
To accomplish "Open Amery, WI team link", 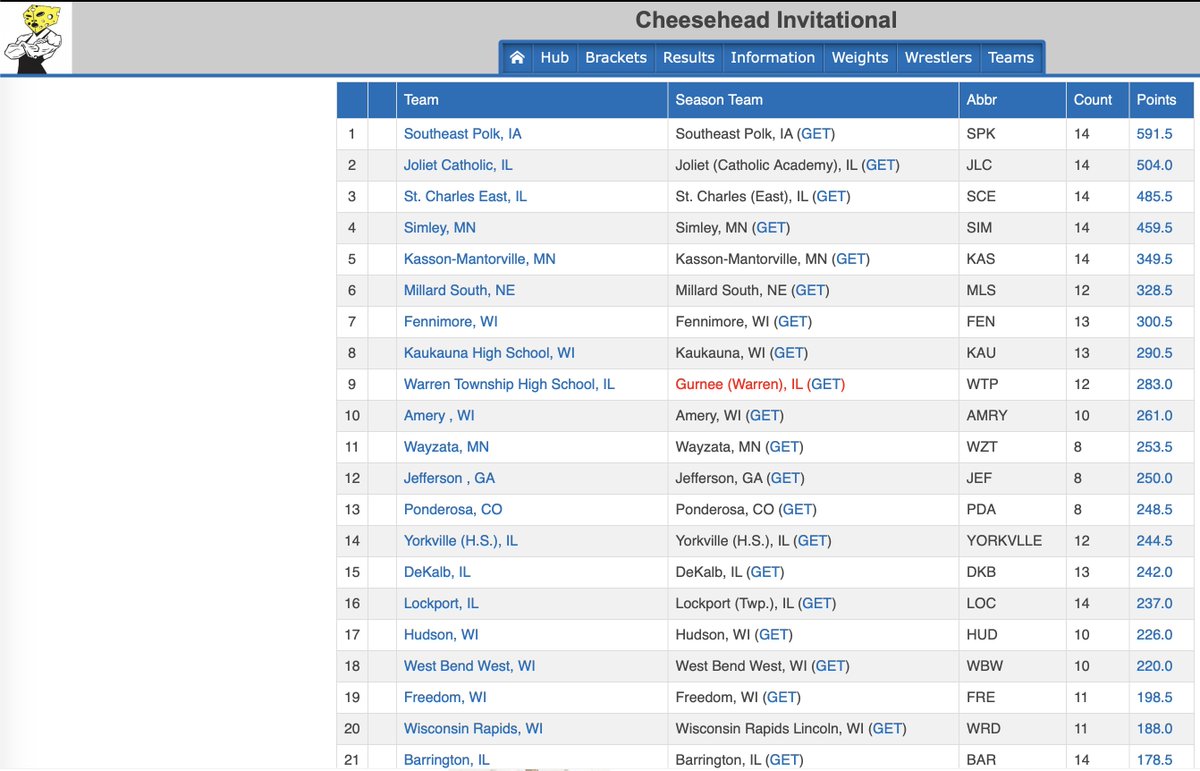I will click(439, 416).
